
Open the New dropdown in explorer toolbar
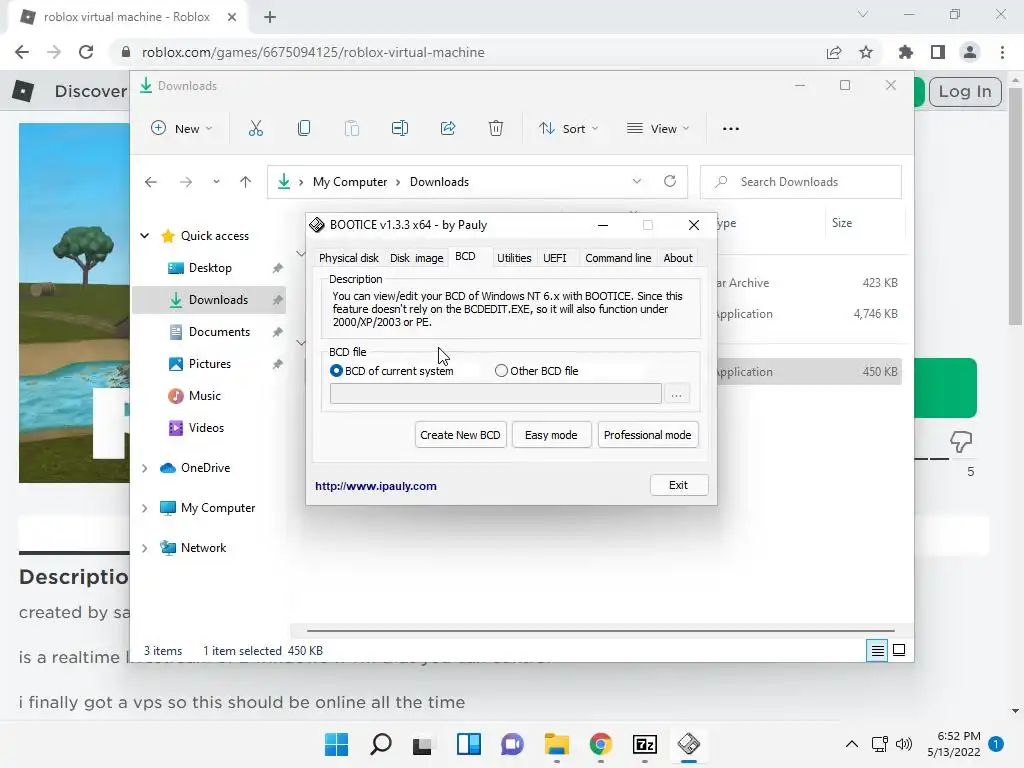click(182, 129)
